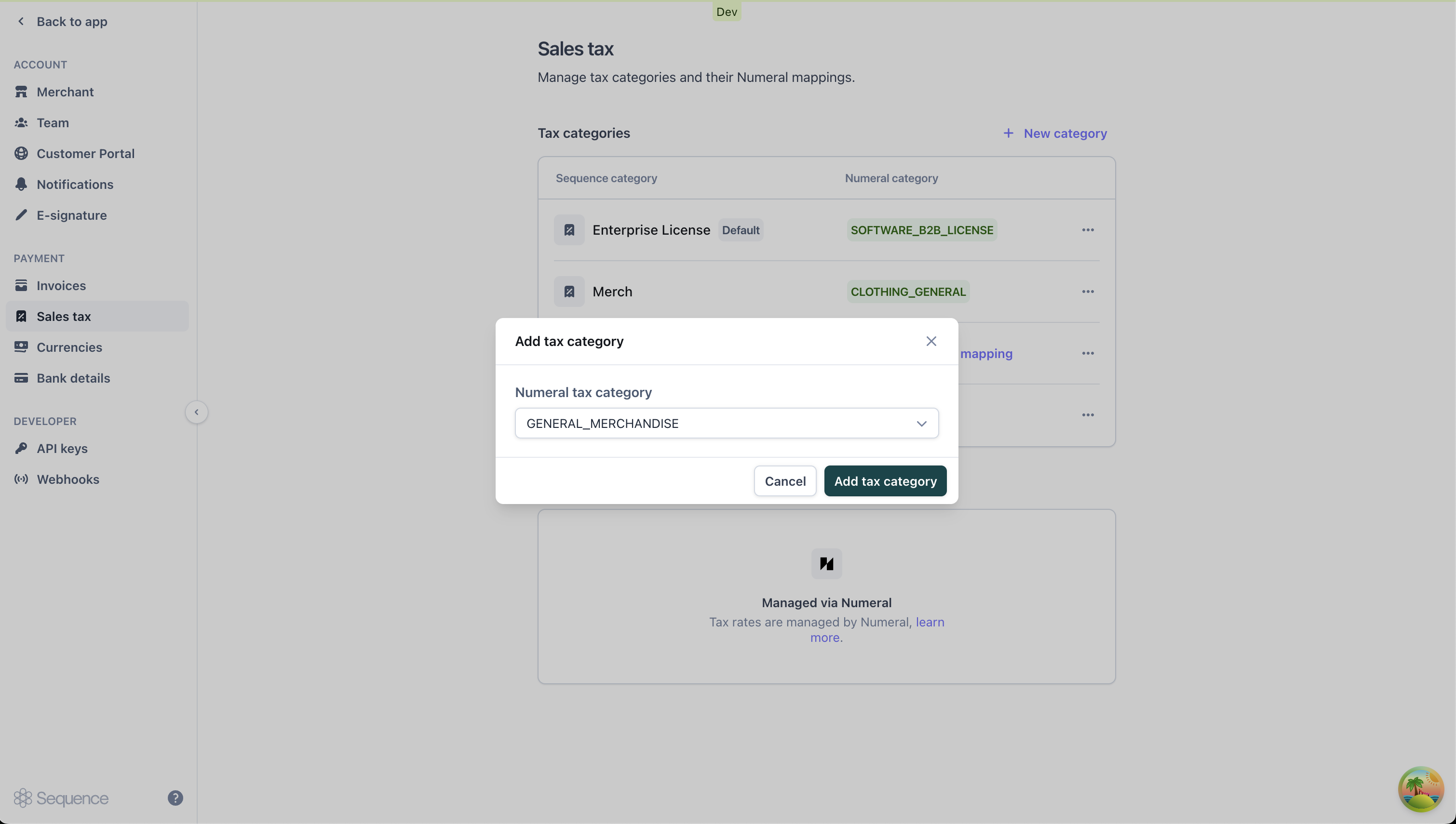The height and width of the screenshot is (824, 1456).
Task: Collapse the settings sidebar
Action: [196, 412]
